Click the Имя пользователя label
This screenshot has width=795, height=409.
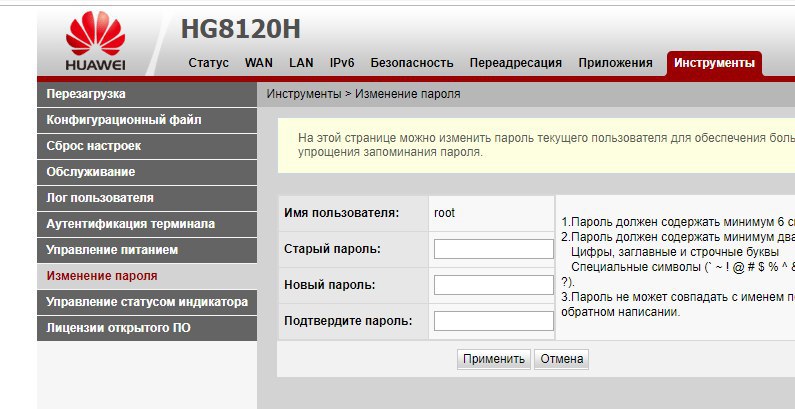tap(342, 213)
